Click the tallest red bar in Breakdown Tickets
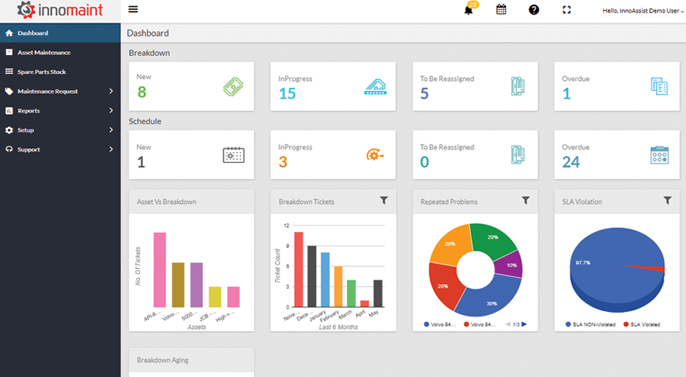Image resolution: width=686 pixels, height=377 pixels. [298, 269]
